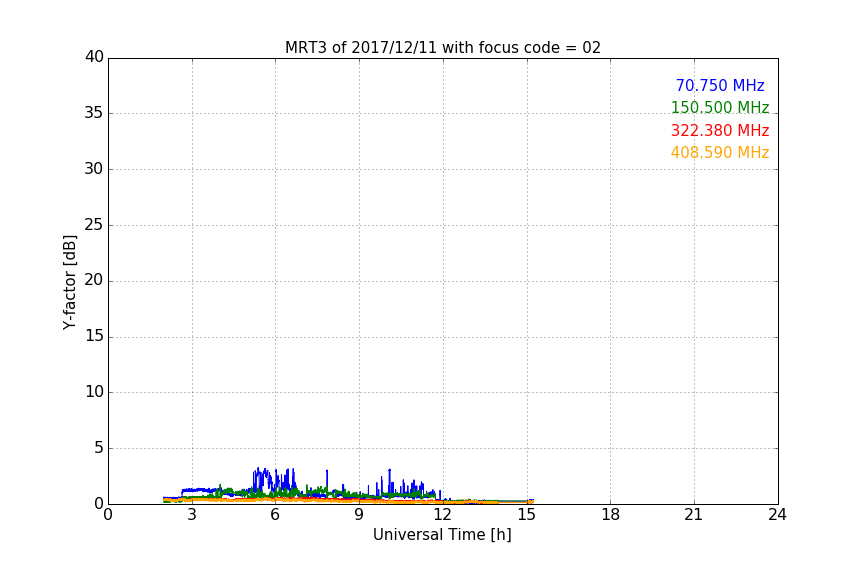The height and width of the screenshot is (576, 864).
Task: Click the 'Universal Time [h]' axis label
Action: tap(442, 535)
